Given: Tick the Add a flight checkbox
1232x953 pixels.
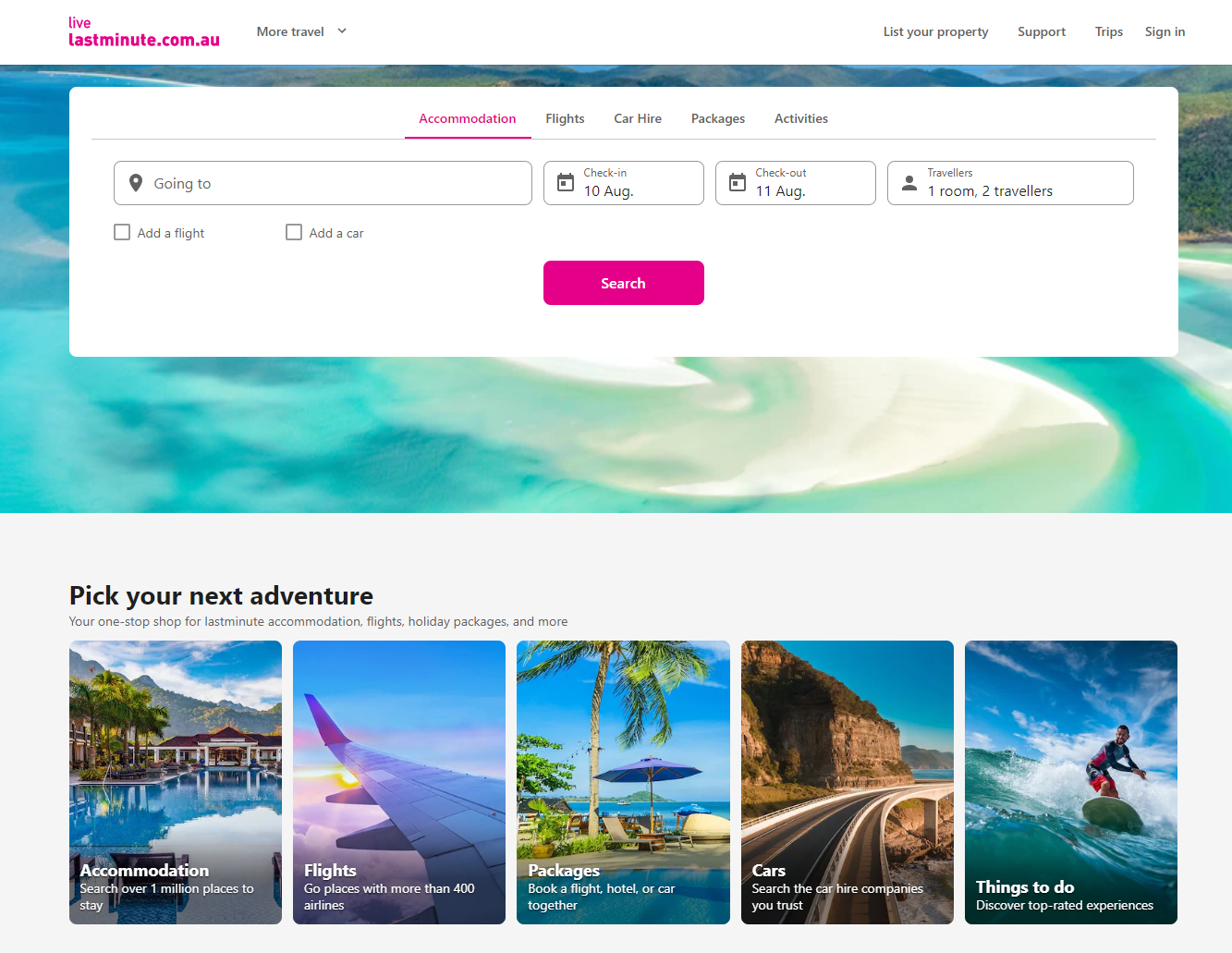Looking at the screenshot, I should coord(122,232).
